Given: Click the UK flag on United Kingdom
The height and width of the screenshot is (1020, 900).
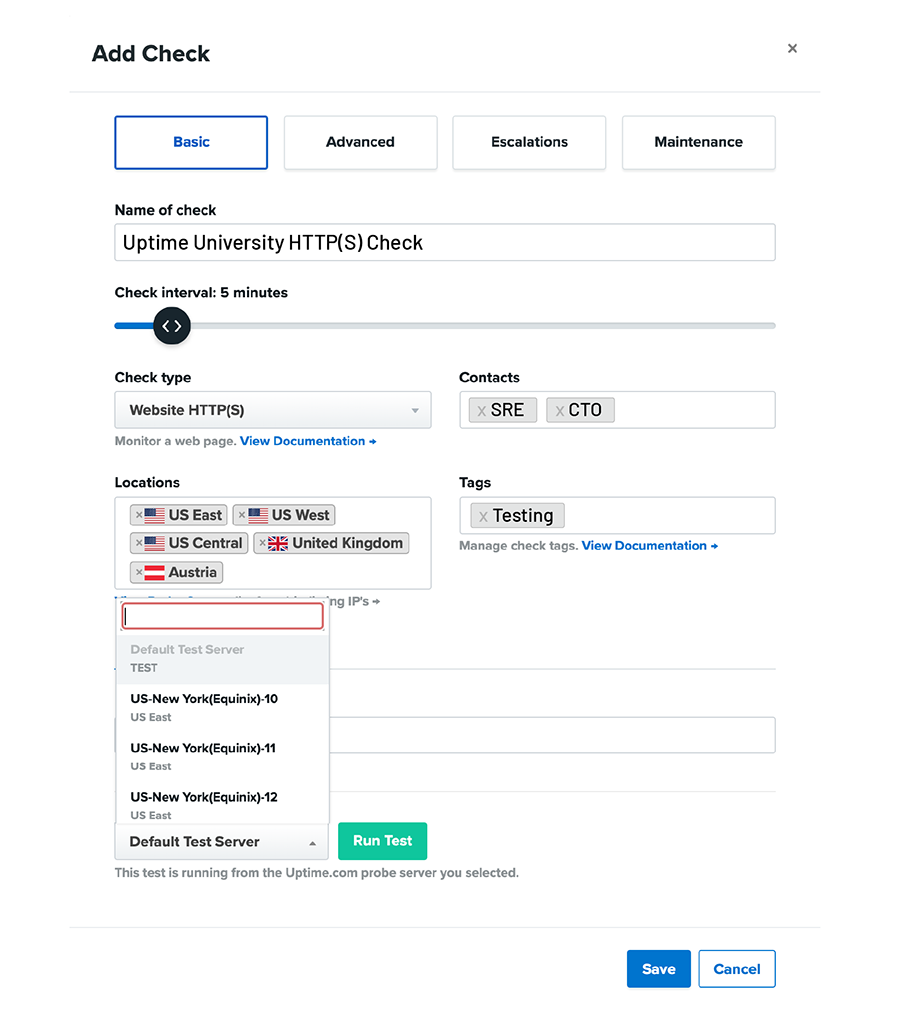Looking at the screenshot, I should tap(278, 543).
